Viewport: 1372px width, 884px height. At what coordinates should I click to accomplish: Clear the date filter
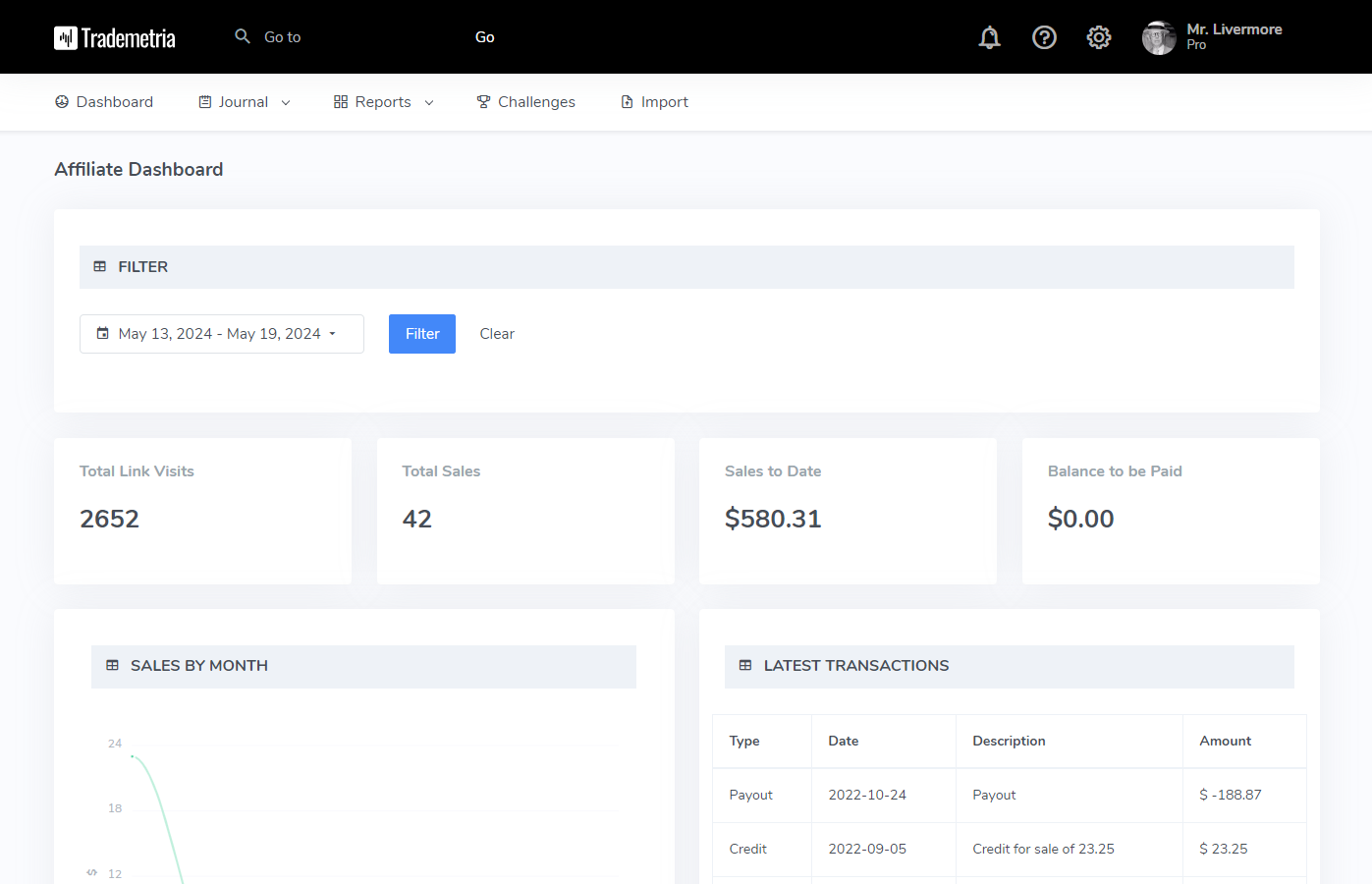coord(497,334)
